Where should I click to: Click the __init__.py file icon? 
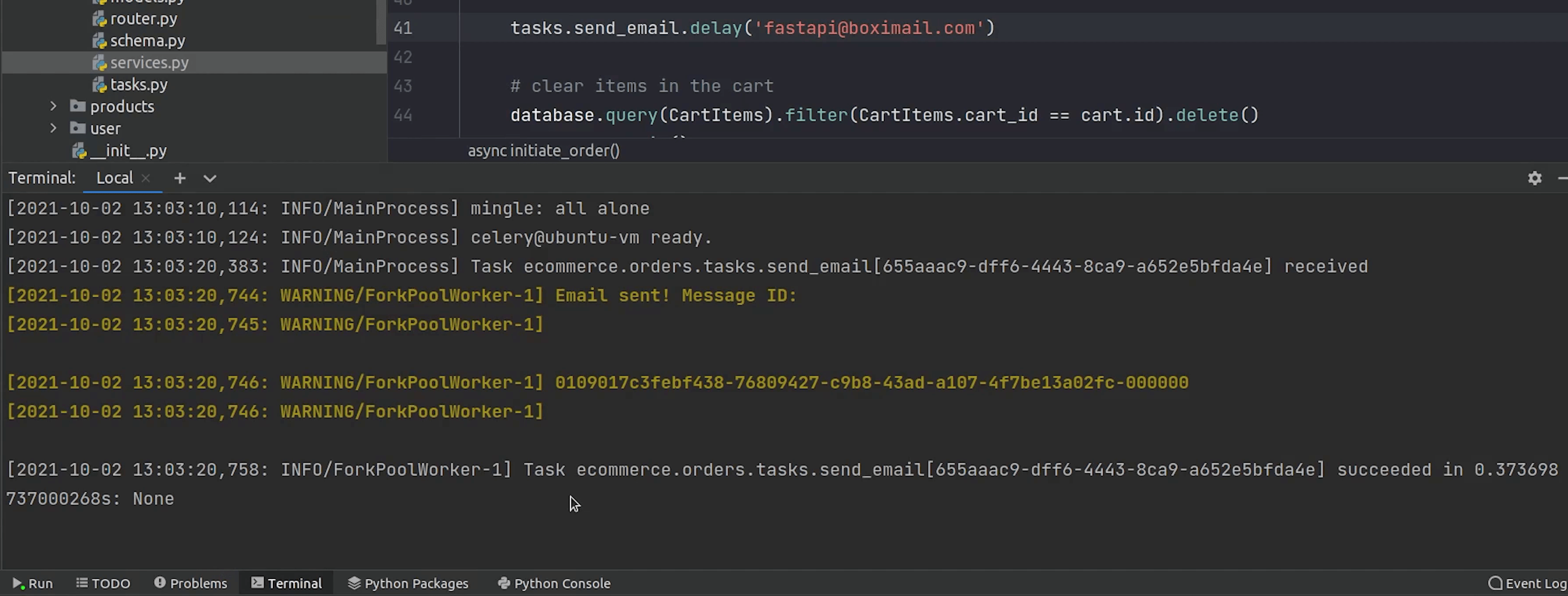80,151
